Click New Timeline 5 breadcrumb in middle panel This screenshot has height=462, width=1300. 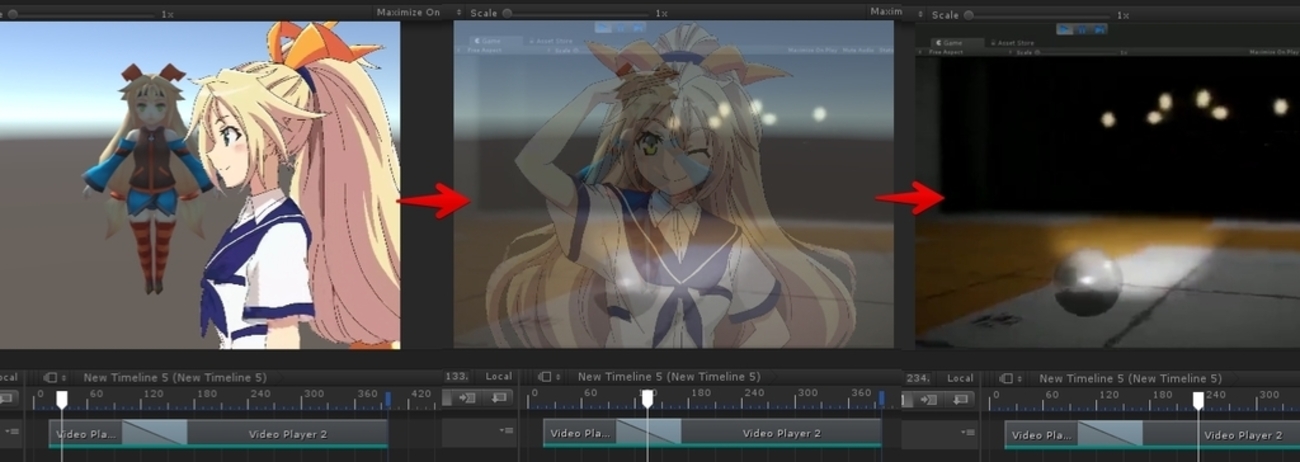669,378
